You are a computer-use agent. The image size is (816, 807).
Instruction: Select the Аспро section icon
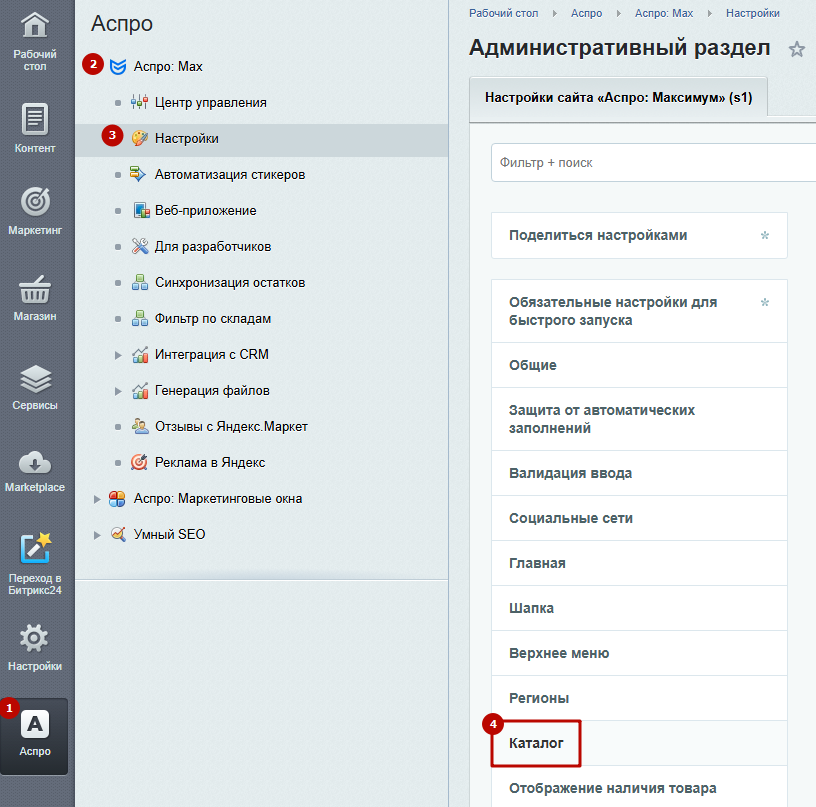35,724
